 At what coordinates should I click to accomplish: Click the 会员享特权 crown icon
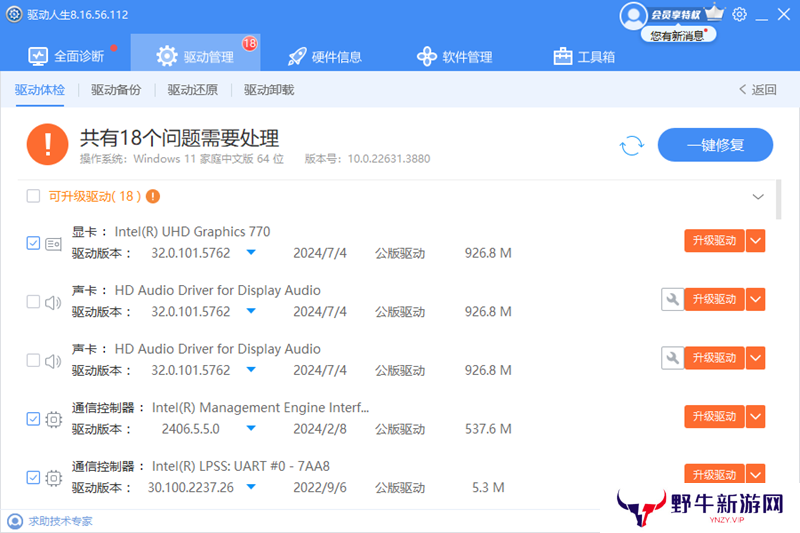[x=714, y=12]
